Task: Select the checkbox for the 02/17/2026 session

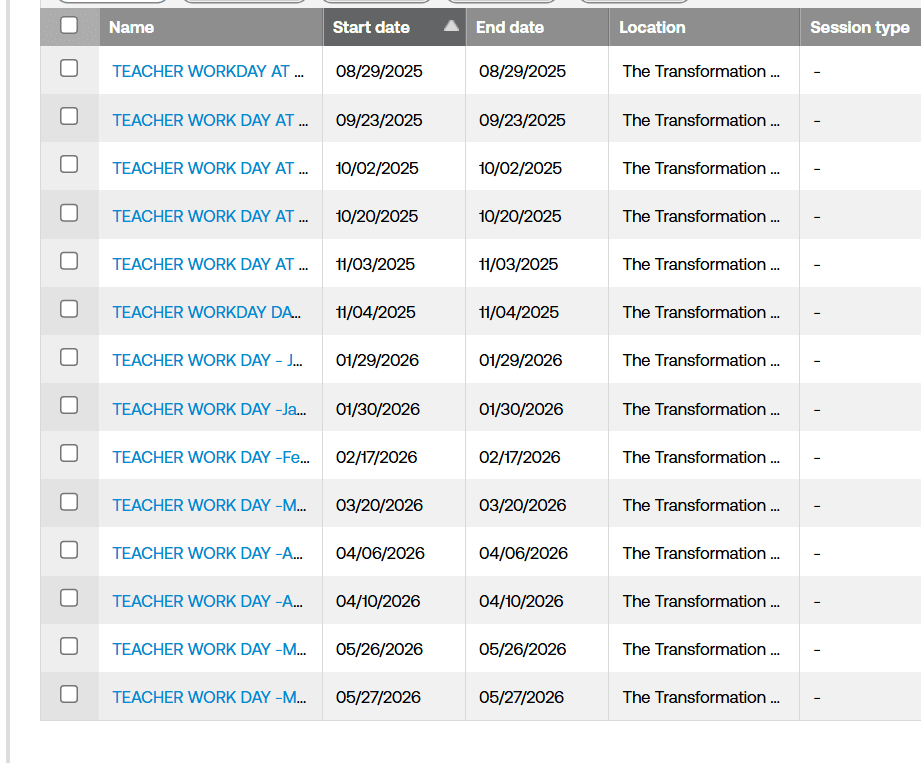Action: 69,453
